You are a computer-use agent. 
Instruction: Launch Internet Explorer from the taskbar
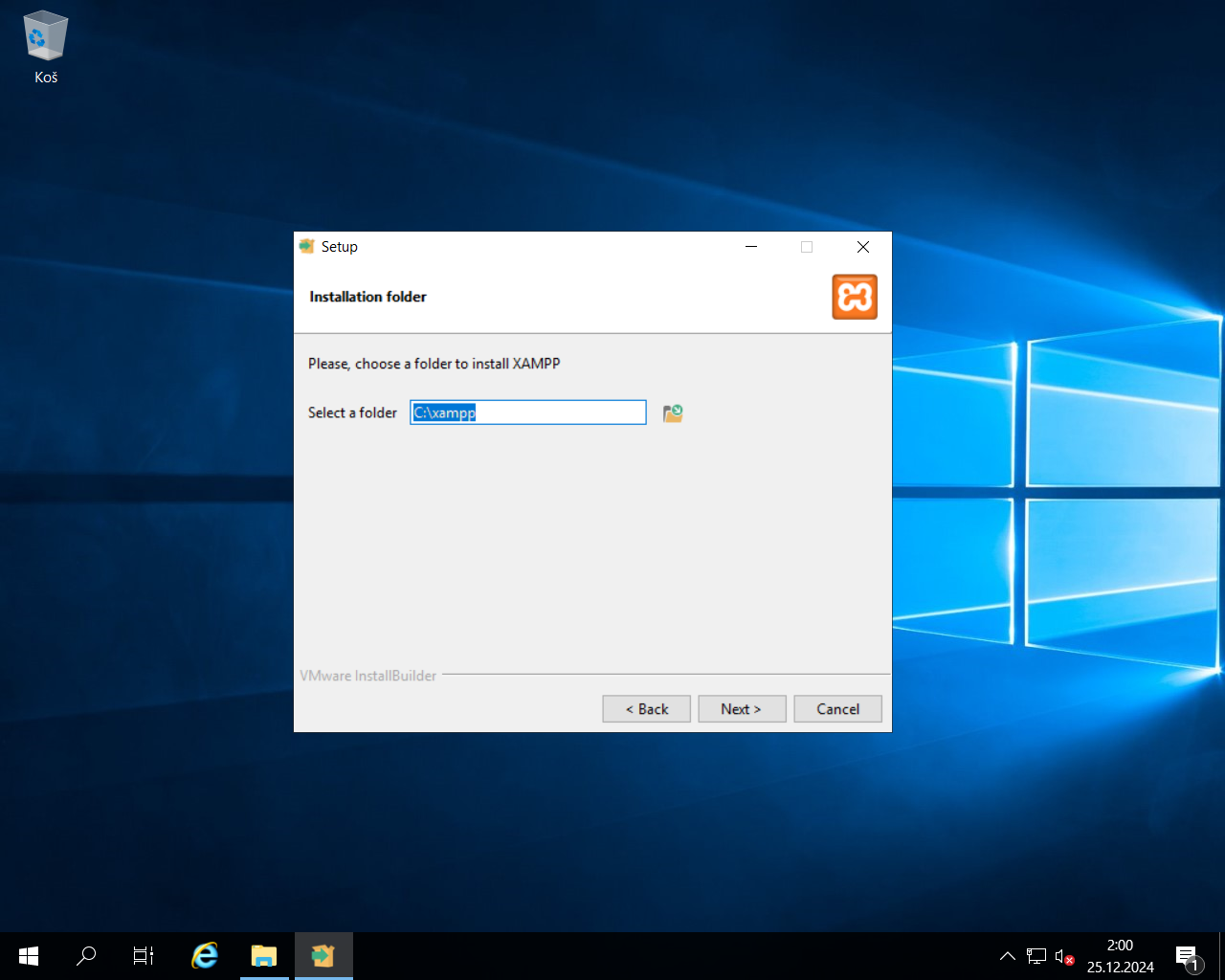(x=204, y=955)
